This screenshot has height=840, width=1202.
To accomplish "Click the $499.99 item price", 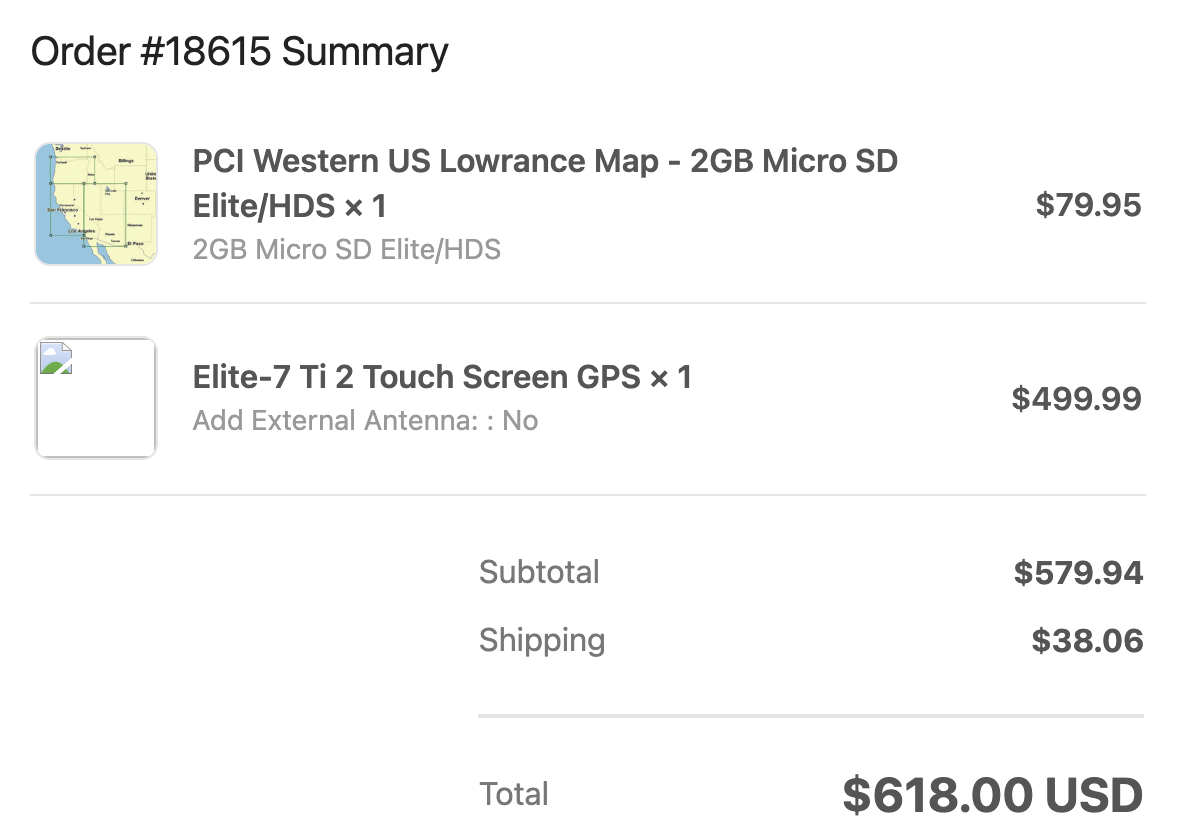I will [x=1076, y=399].
